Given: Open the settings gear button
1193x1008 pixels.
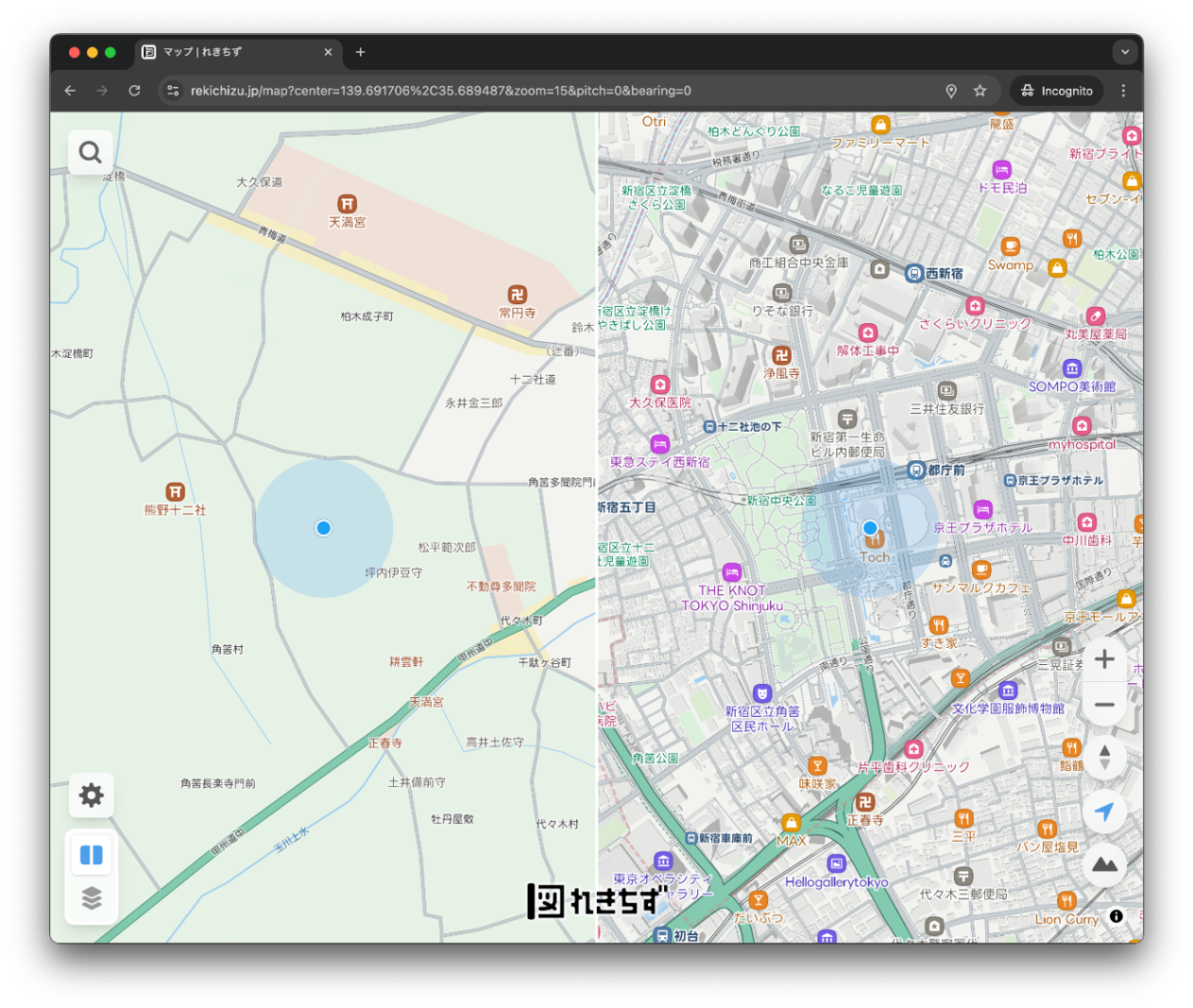Looking at the screenshot, I should point(92,795).
